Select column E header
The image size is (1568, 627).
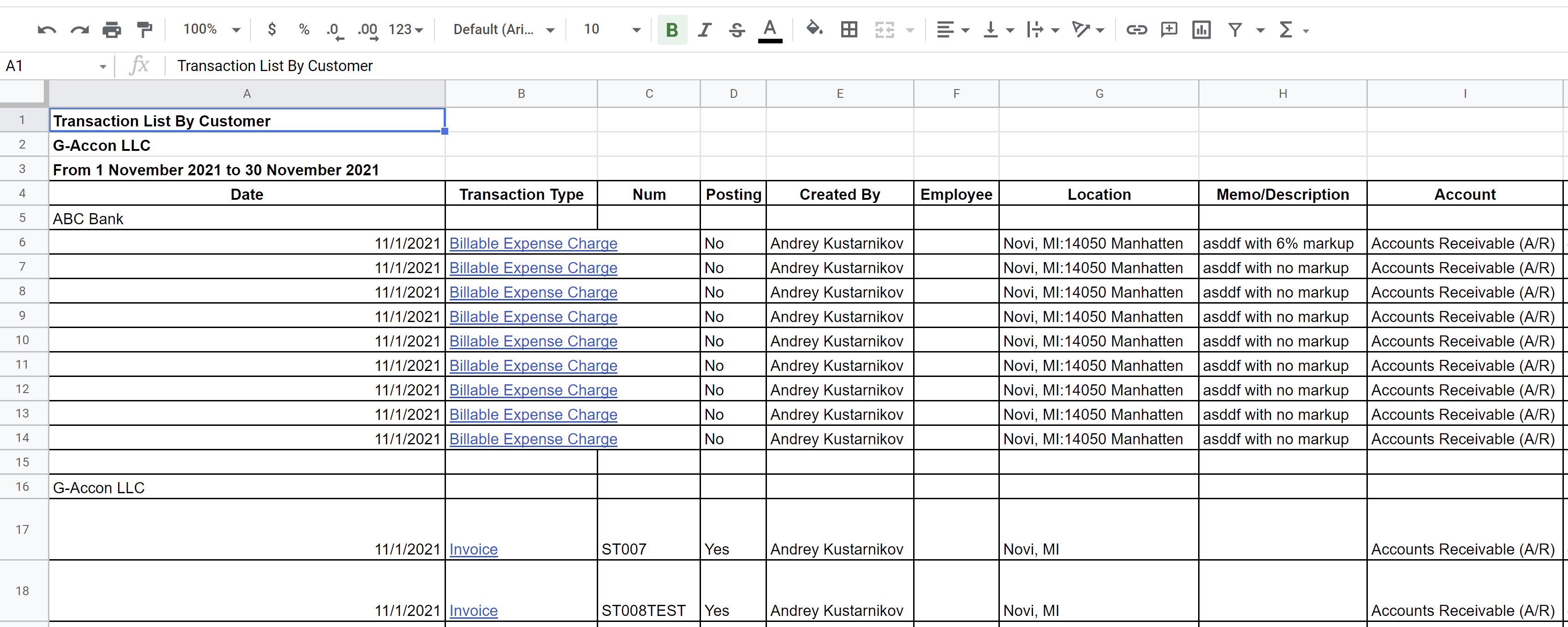(840, 94)
